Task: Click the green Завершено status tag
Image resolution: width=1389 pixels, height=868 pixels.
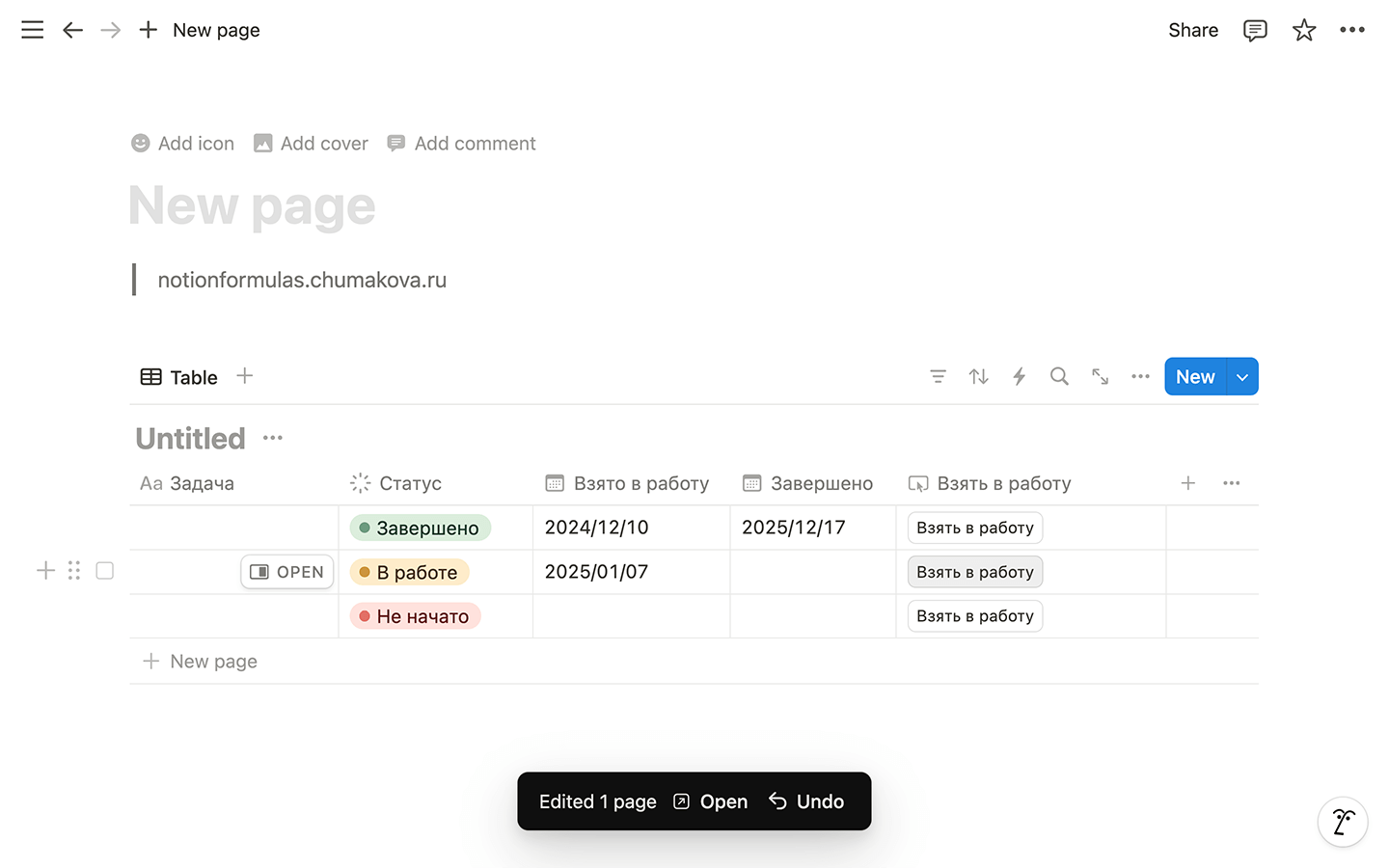Action: (421, 528)
